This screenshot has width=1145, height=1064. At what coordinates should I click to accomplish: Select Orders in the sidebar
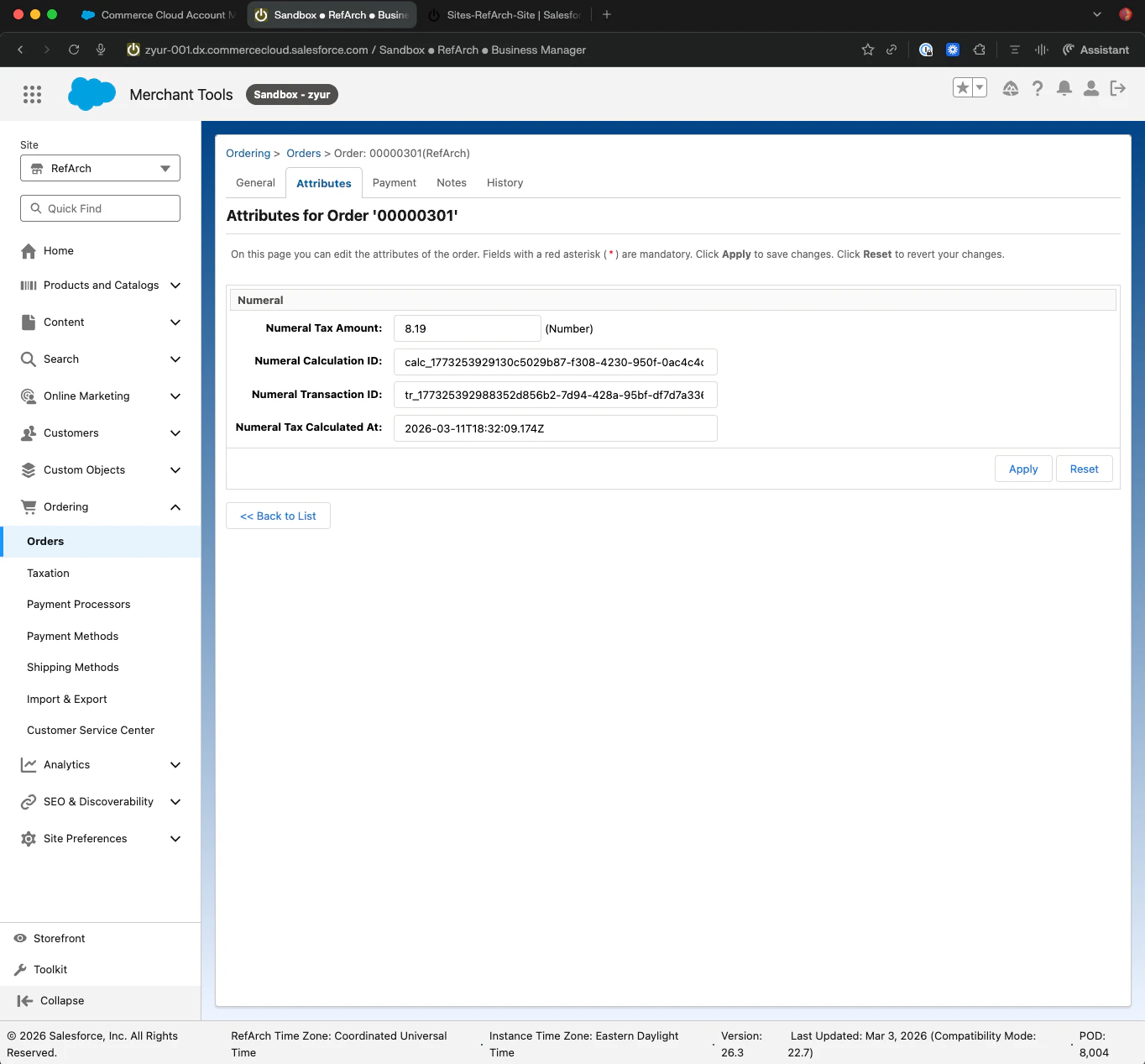click(101, 542)
